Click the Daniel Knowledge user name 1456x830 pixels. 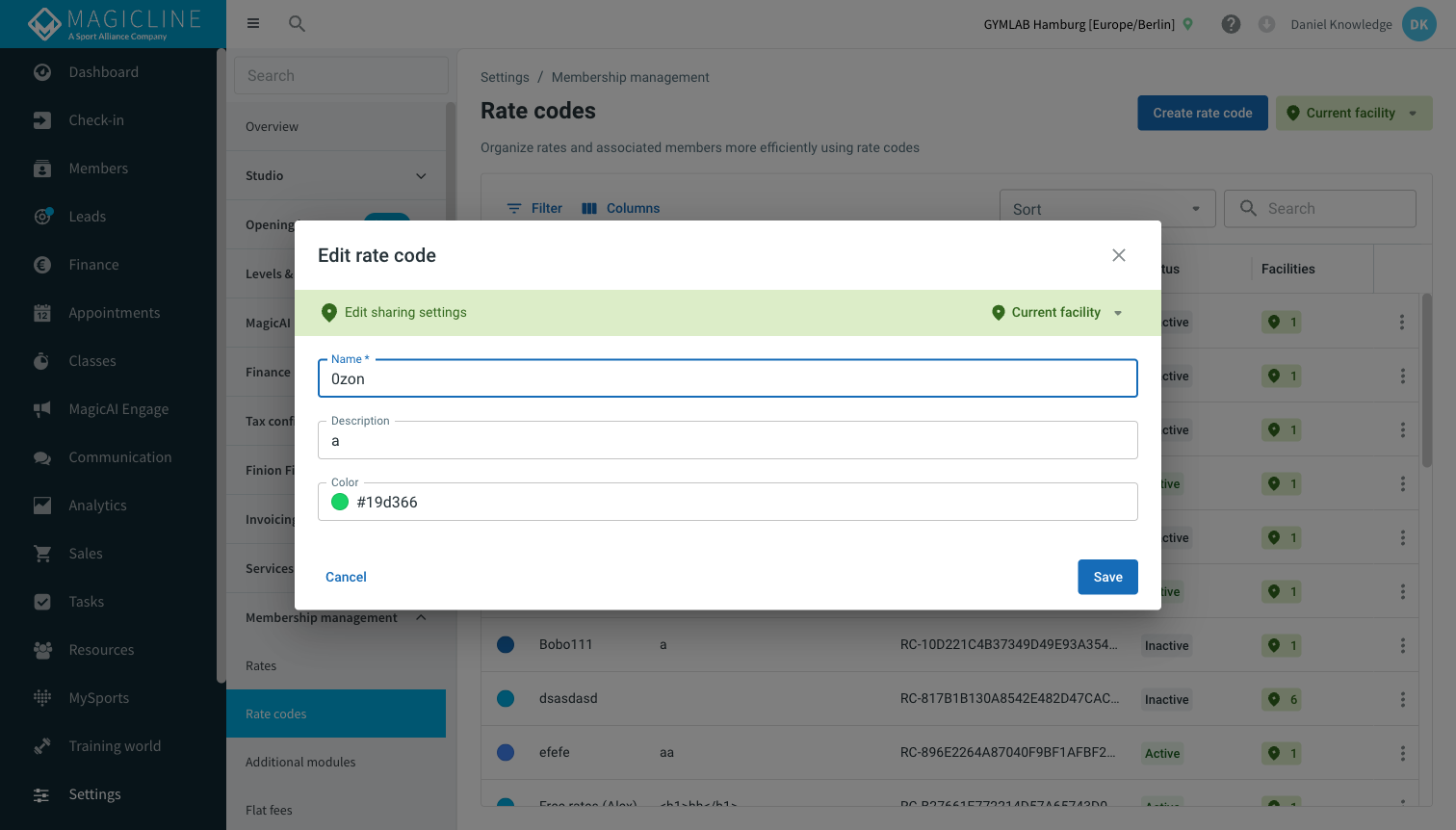point(1341,24)
